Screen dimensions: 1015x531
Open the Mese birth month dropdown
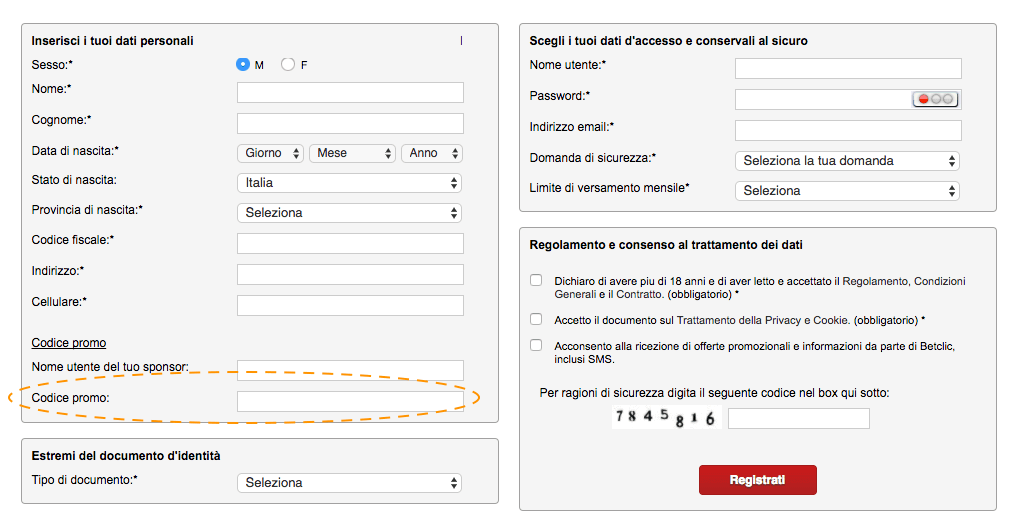[x=352, y=153]
